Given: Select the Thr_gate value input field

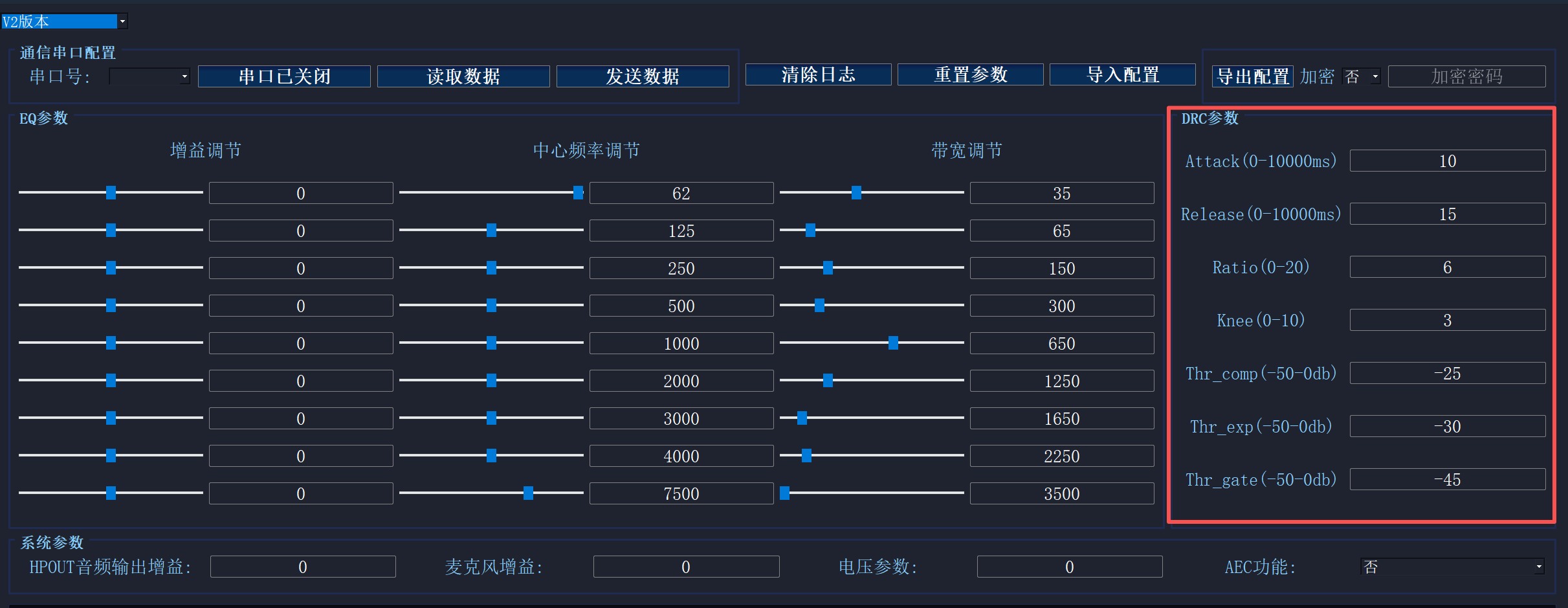Looking at the screenshot, I should pos(1448,479).
